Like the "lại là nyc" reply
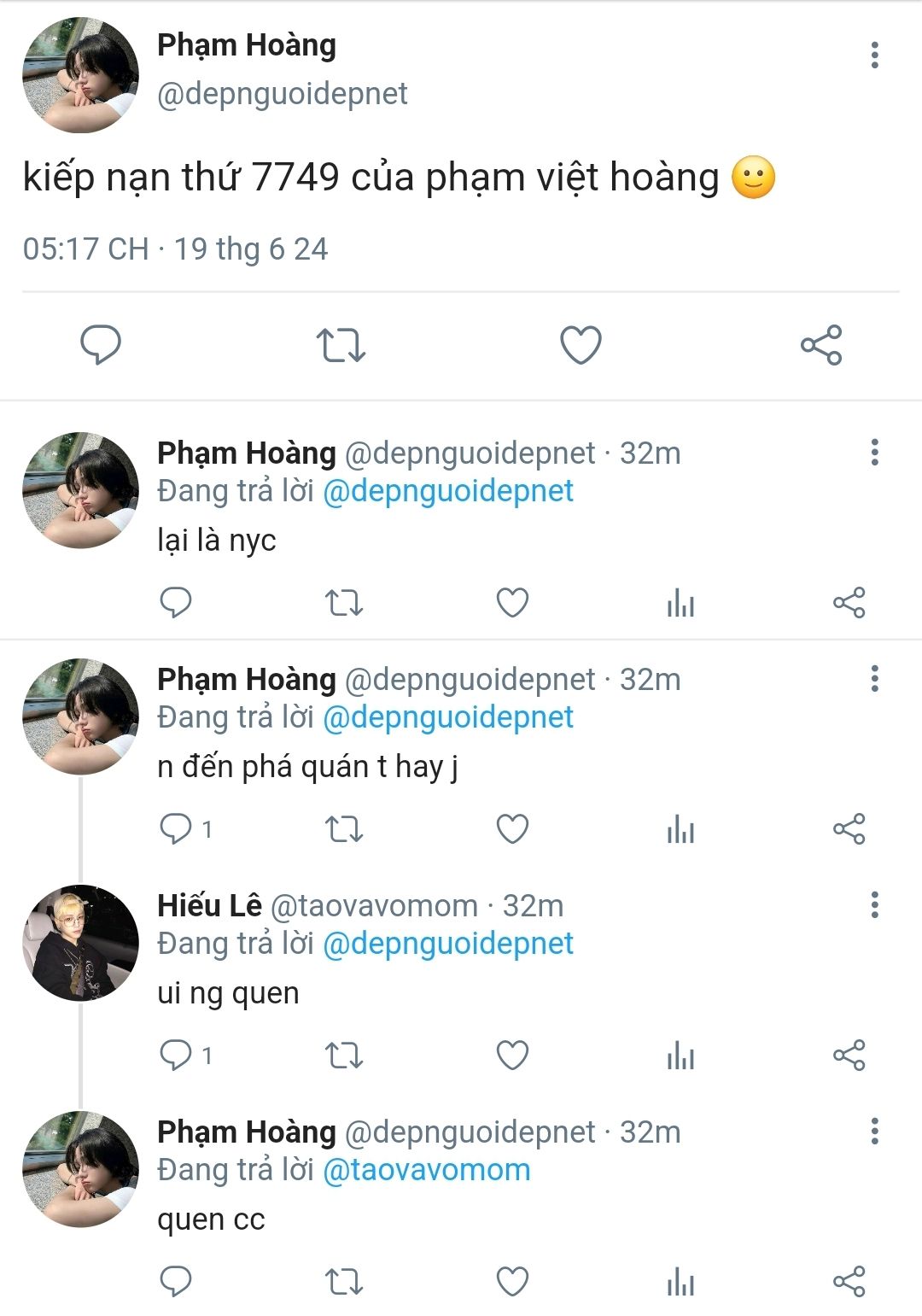 point(512,603)
